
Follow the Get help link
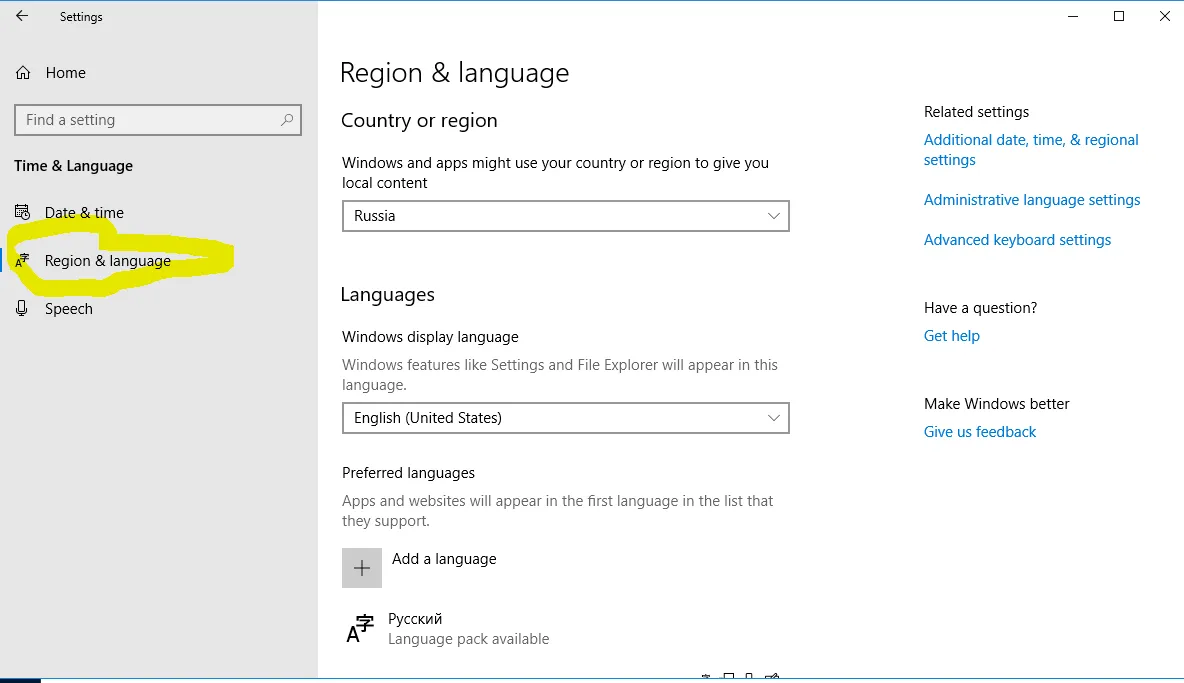click(x=951, y=336)
